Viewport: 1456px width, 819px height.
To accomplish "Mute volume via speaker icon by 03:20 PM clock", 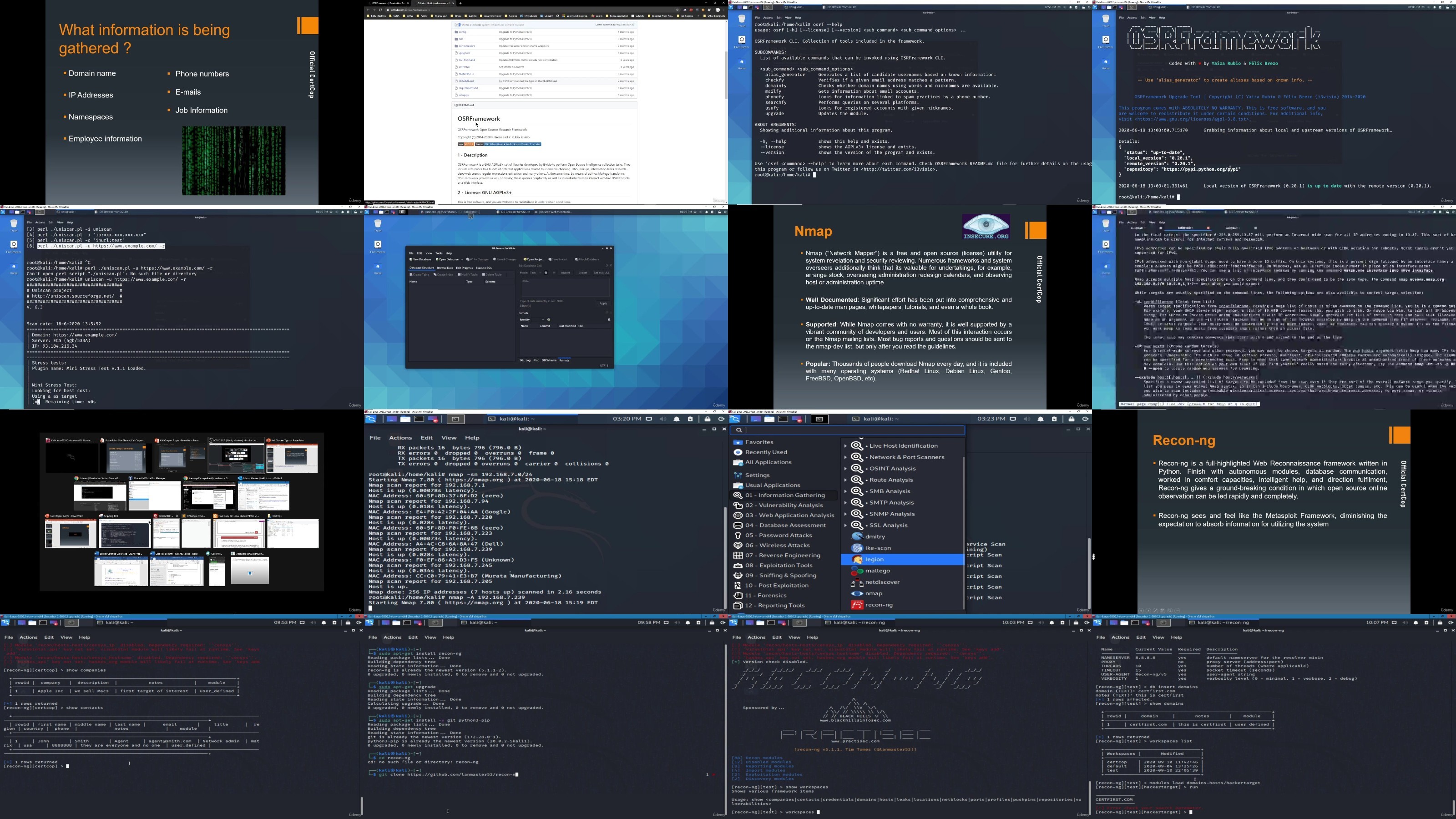I will point(662,419).
